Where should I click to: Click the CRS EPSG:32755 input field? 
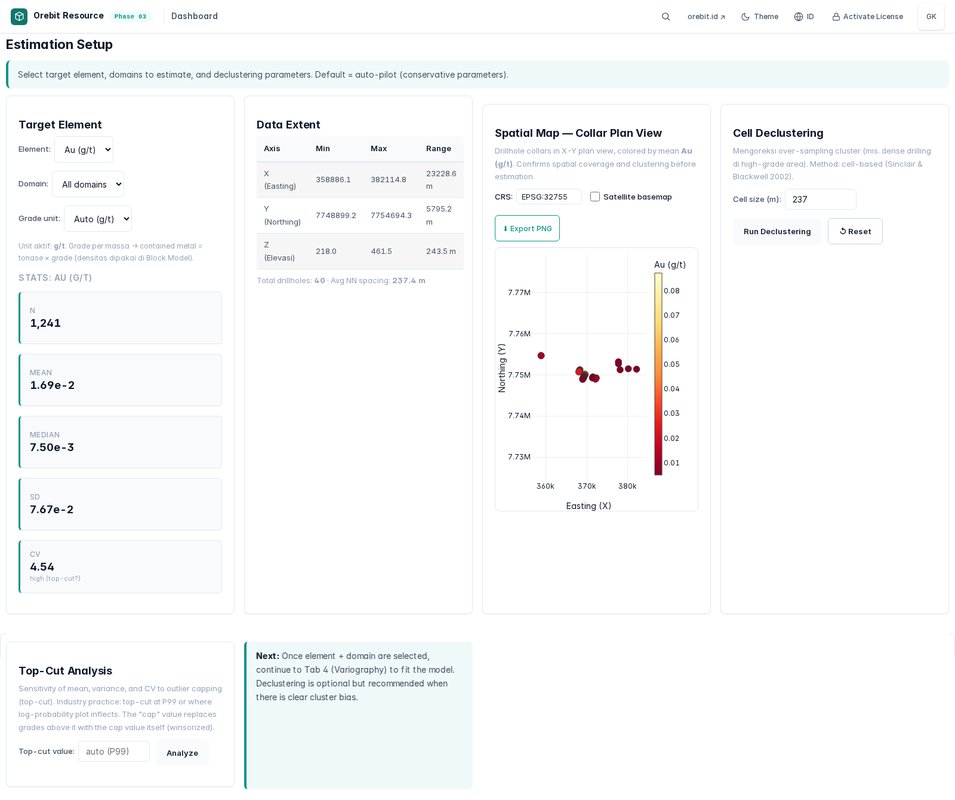click(x=549, y=197)
